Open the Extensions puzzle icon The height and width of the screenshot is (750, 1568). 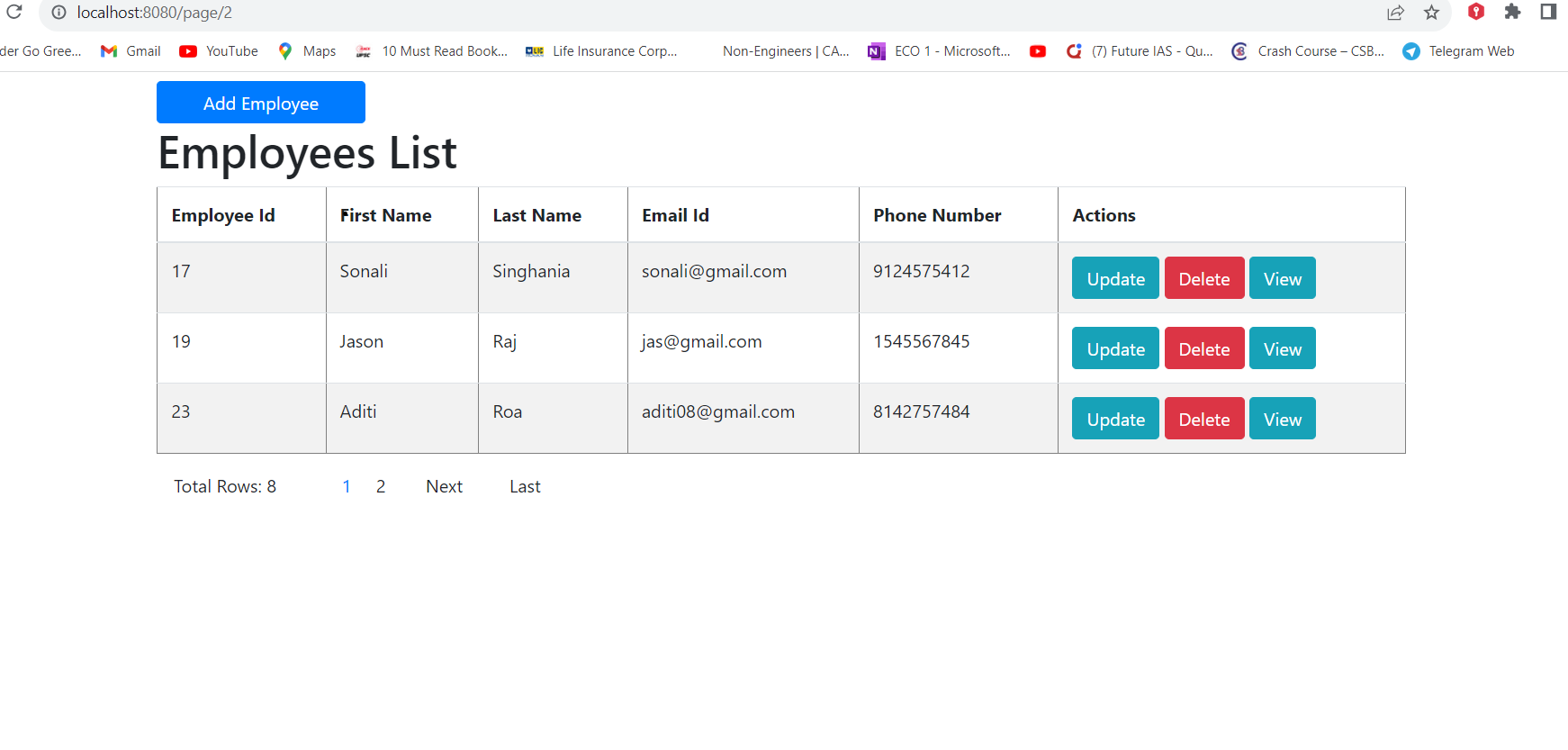coord(1512,12)
